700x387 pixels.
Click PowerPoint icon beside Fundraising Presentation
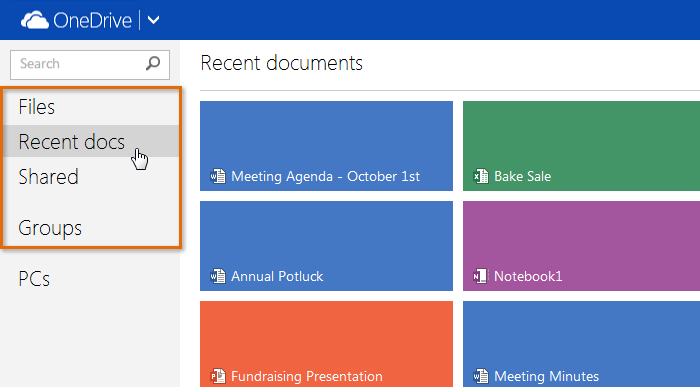[x=218, y=376]
